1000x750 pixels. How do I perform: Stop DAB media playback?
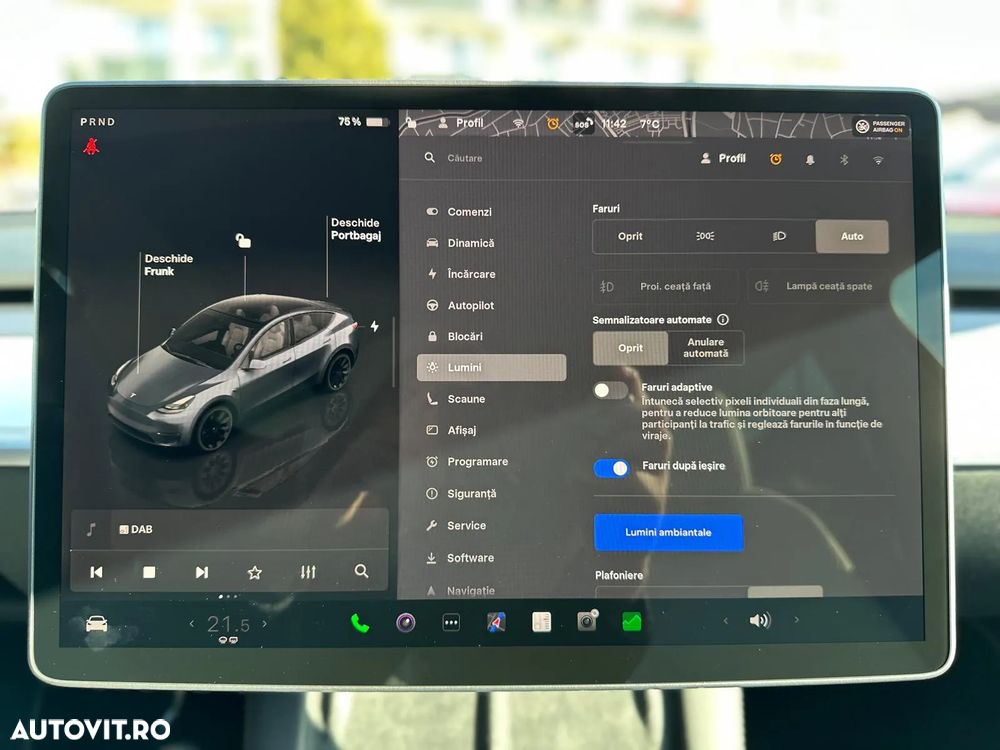pos(149,572)
